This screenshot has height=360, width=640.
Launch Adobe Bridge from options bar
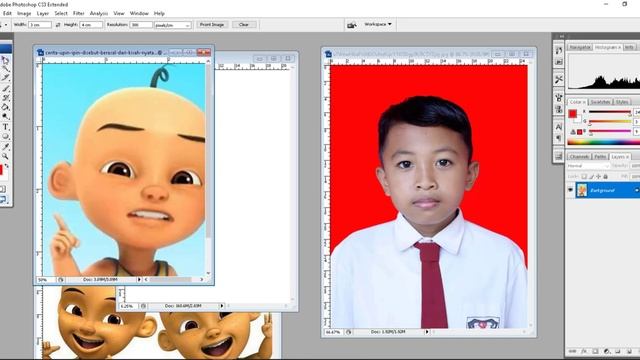pos(351,25)
